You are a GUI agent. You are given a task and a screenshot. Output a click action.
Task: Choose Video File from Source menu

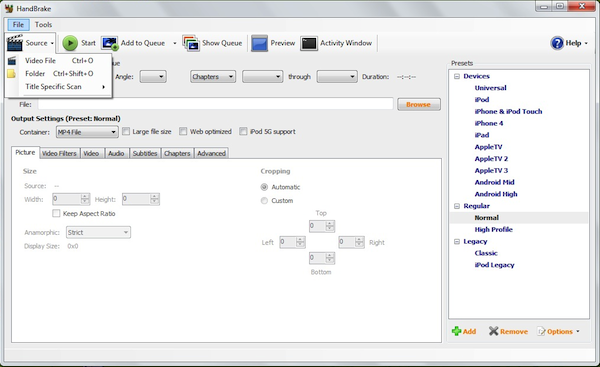pos(59,60)
